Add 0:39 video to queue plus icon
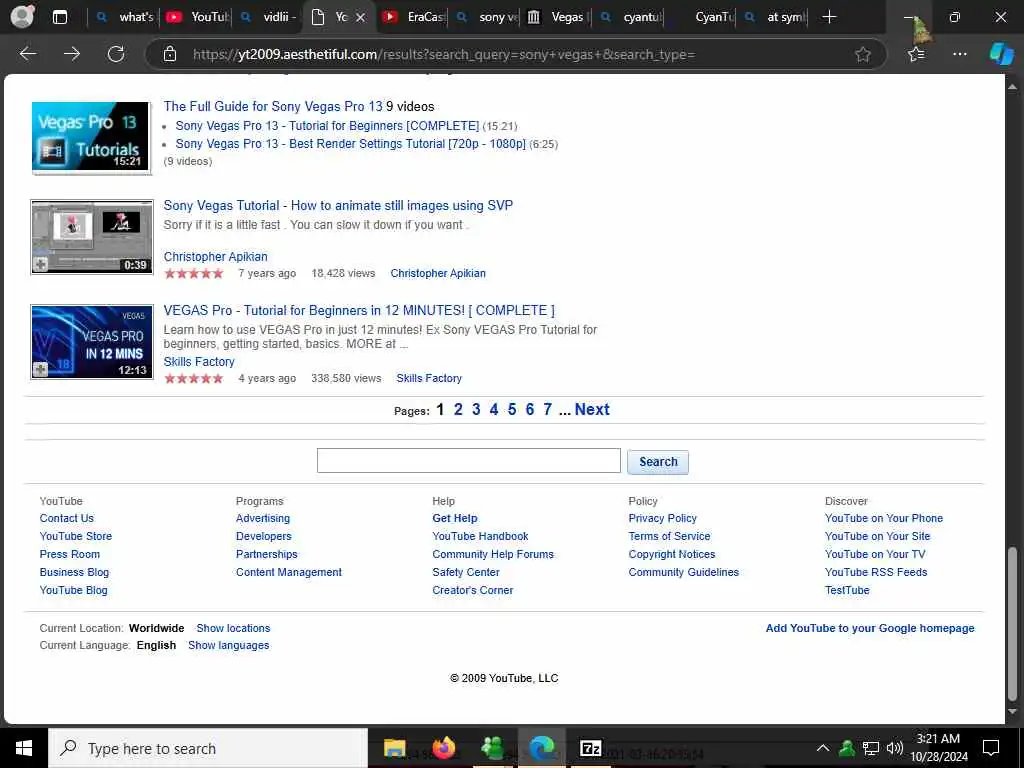Image resolution: width=1024 pixels, height=768 pixels. 40,264
